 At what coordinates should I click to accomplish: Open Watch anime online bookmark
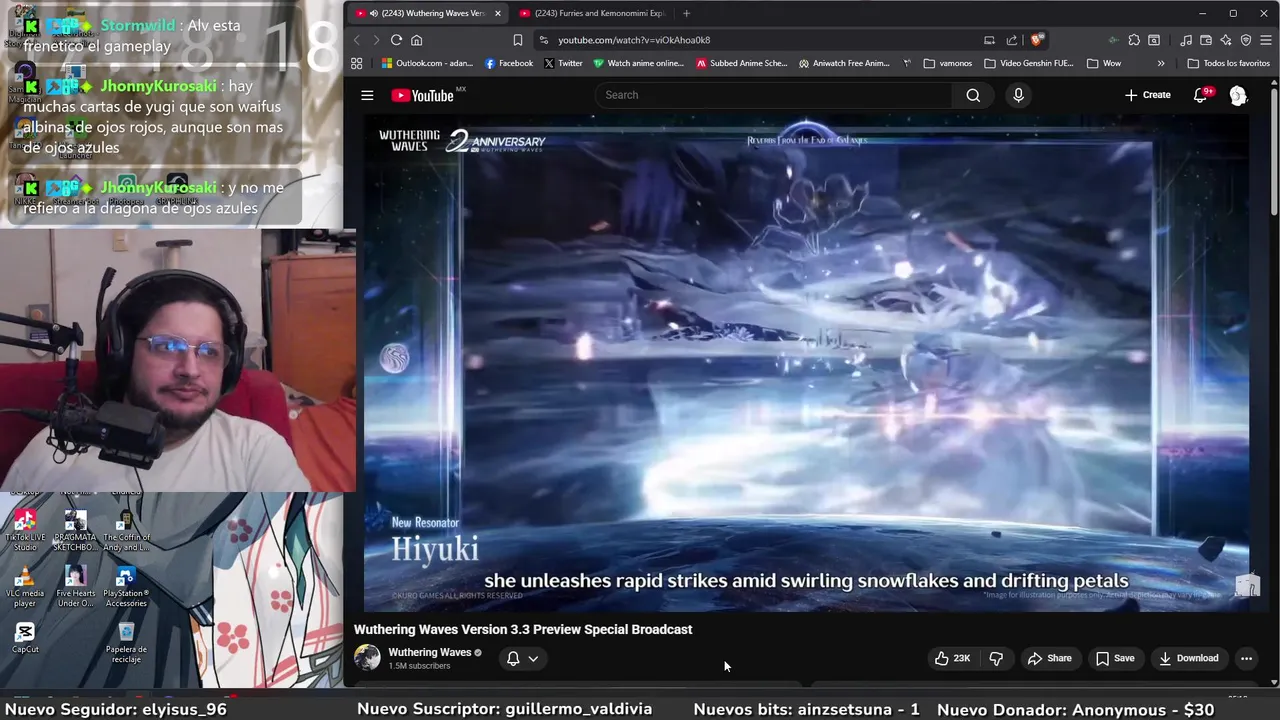point(639,63)
